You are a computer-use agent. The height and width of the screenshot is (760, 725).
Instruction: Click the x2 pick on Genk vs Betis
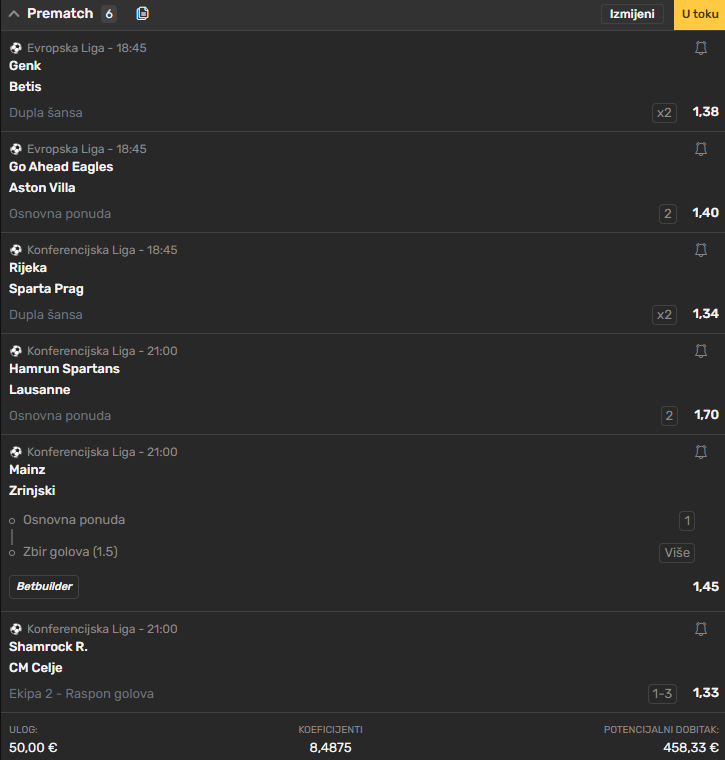(x=664, y=113)
